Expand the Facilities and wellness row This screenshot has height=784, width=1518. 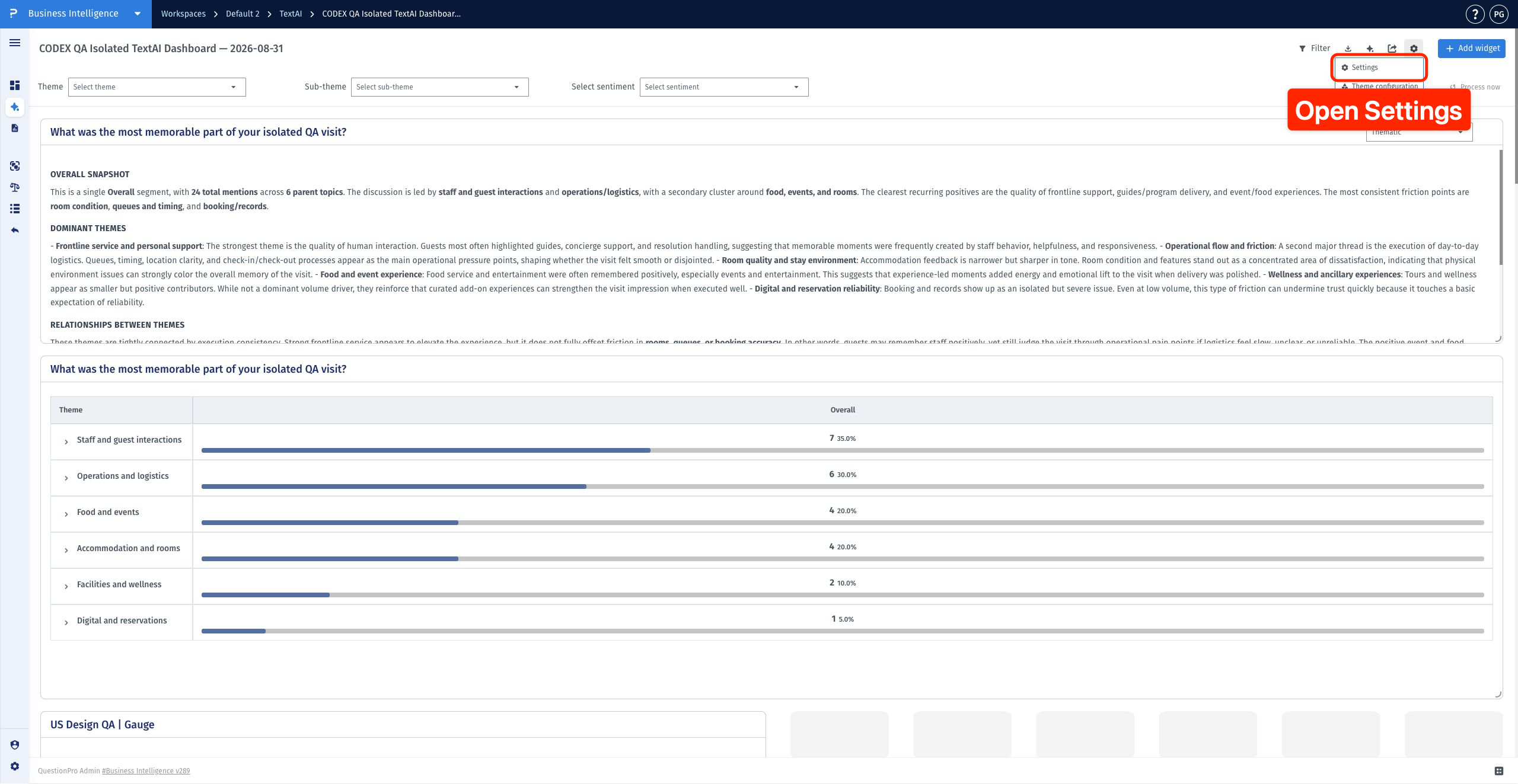tap(66, 586)
